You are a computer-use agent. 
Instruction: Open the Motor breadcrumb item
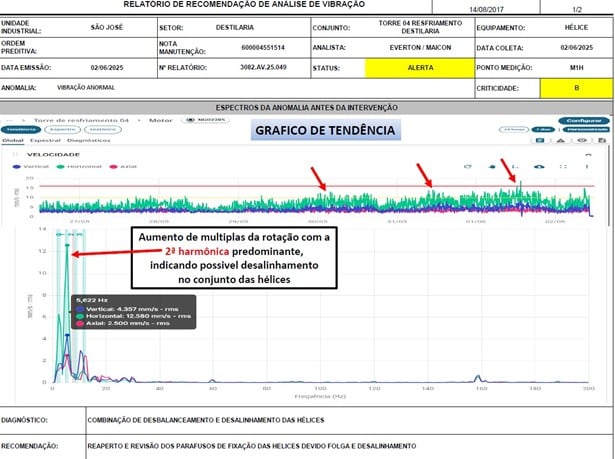[x=162, y=119]
